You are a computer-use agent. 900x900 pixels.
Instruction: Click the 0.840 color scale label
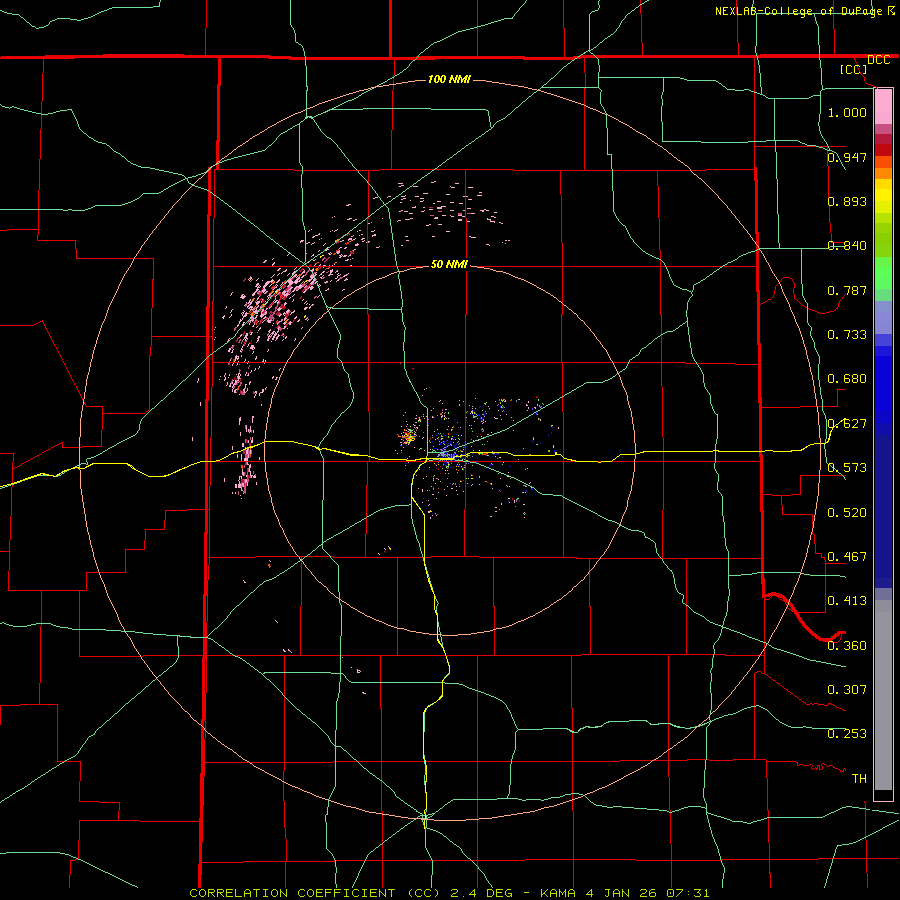coord(847,246)
